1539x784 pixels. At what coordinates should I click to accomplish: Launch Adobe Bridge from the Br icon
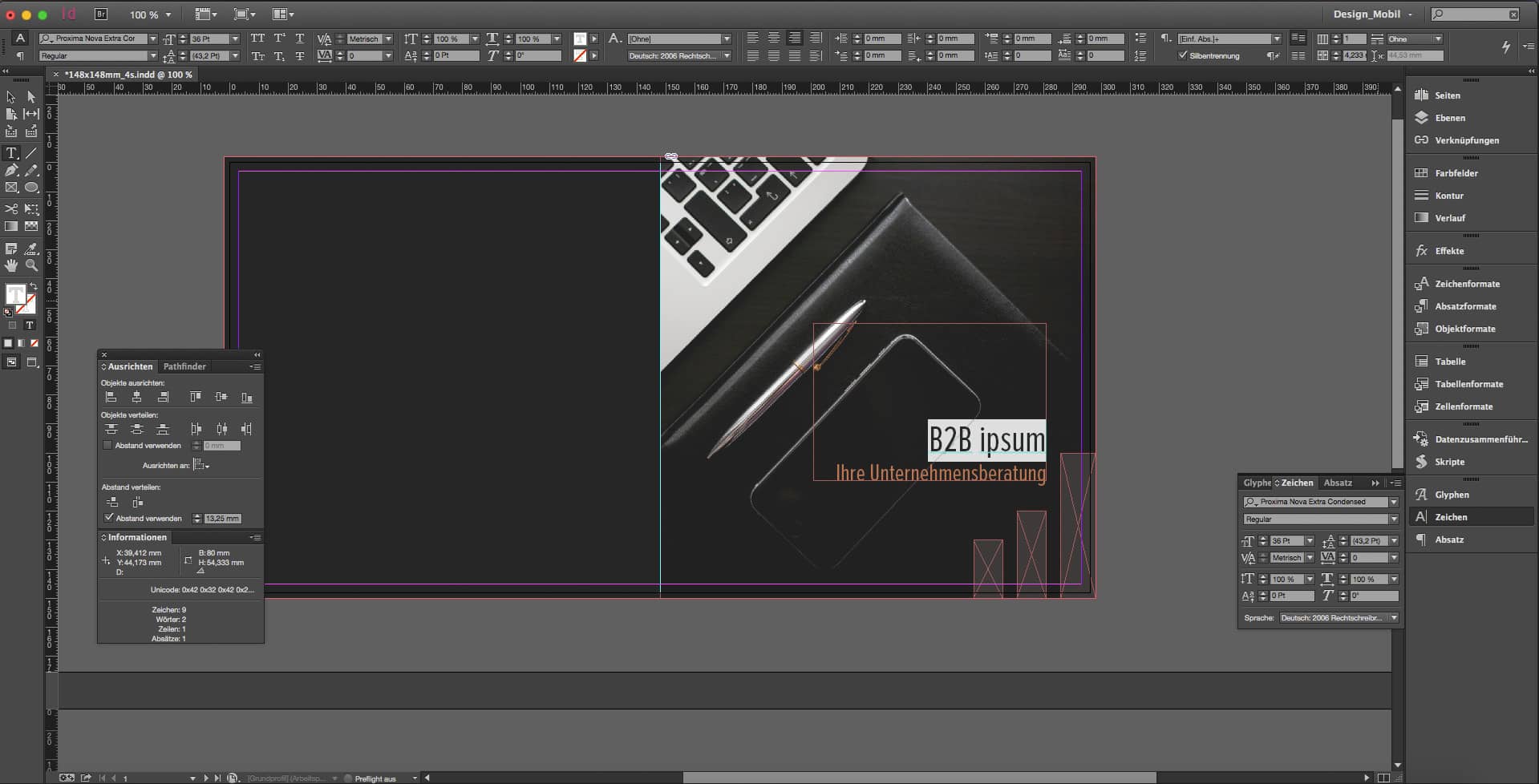pos(101,14)
